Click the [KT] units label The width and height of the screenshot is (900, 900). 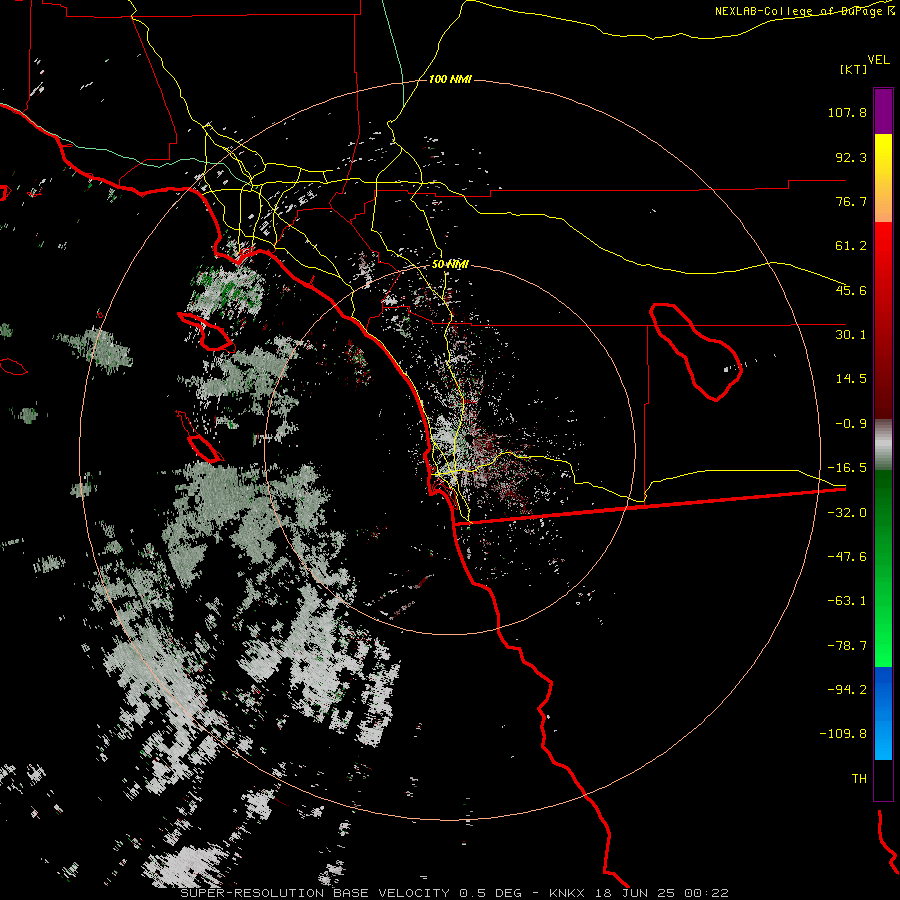854,69
